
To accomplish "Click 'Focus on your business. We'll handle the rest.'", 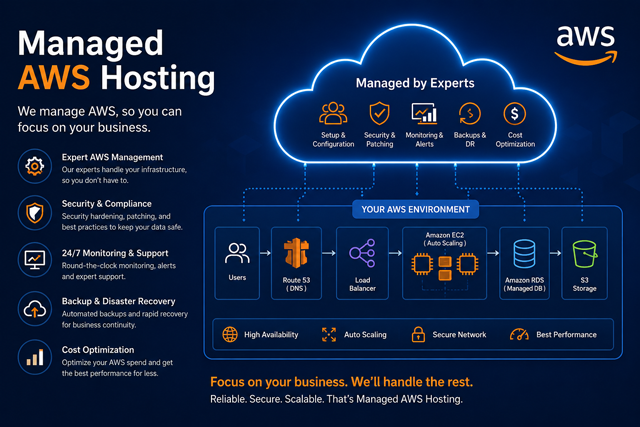I will pos(341,382).
